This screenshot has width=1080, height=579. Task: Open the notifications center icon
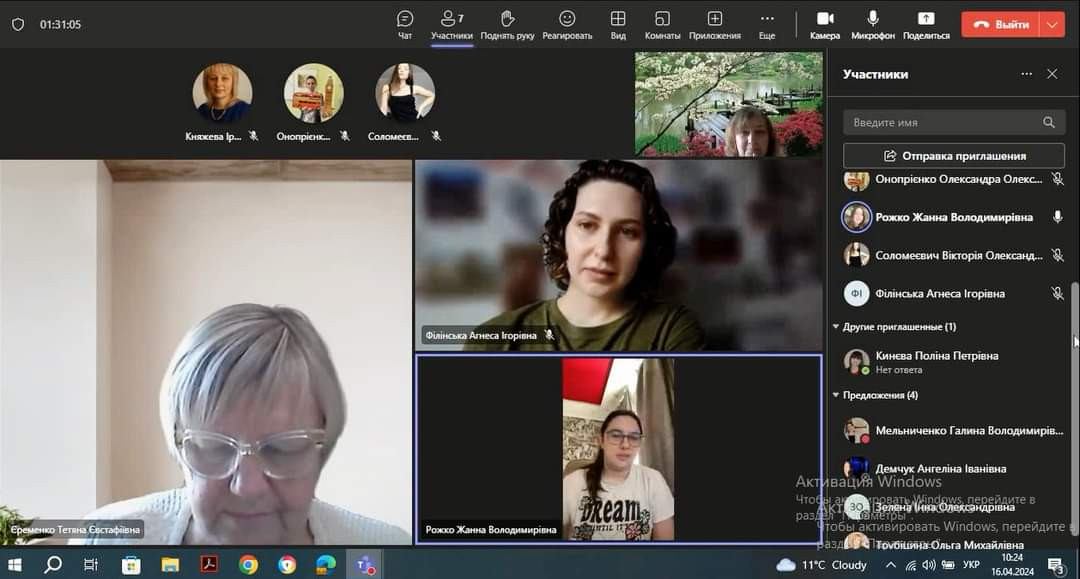pos(1056,566)
